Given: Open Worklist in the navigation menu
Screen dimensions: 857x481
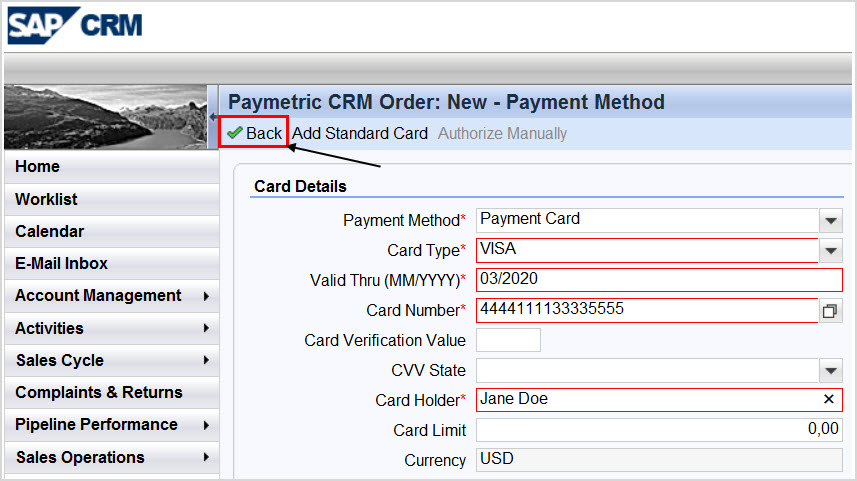Looking at the screenshot, I should [x=111, y=199].
